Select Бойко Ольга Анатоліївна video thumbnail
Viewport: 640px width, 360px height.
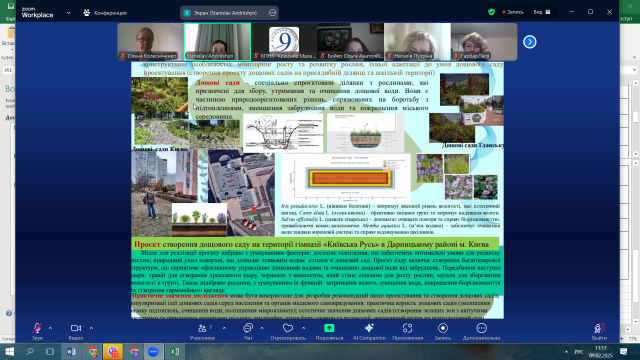(x=351, y=42)
